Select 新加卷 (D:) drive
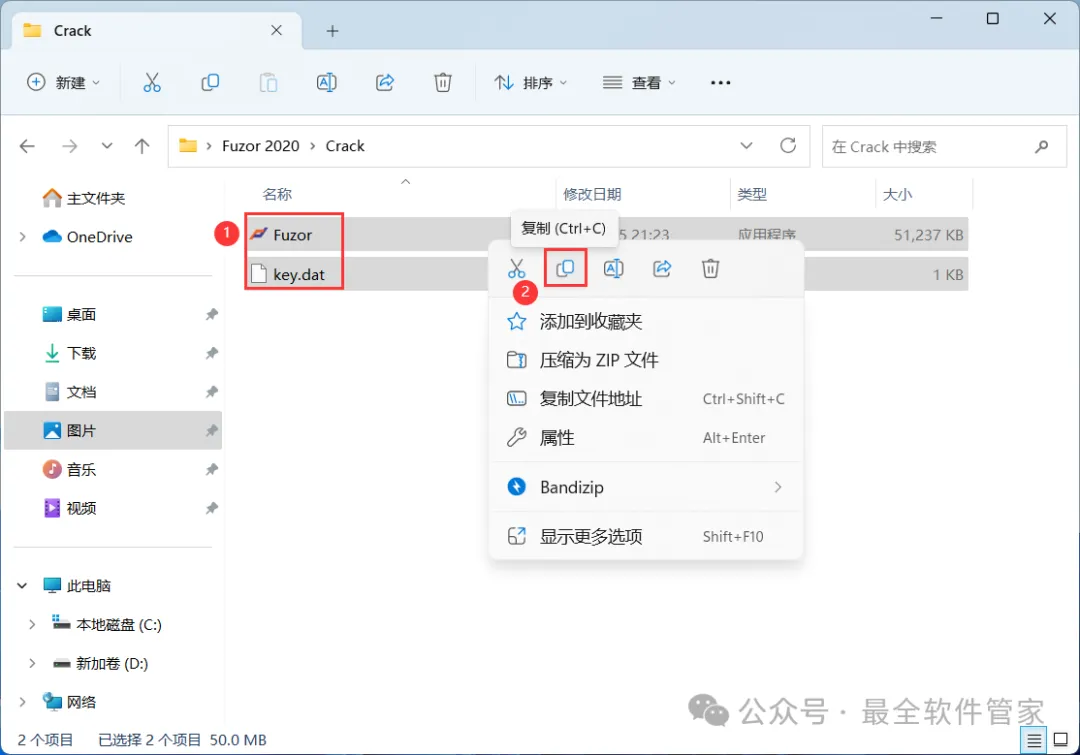This screenshot has width=1080, height=755. (x=112, y=663)
